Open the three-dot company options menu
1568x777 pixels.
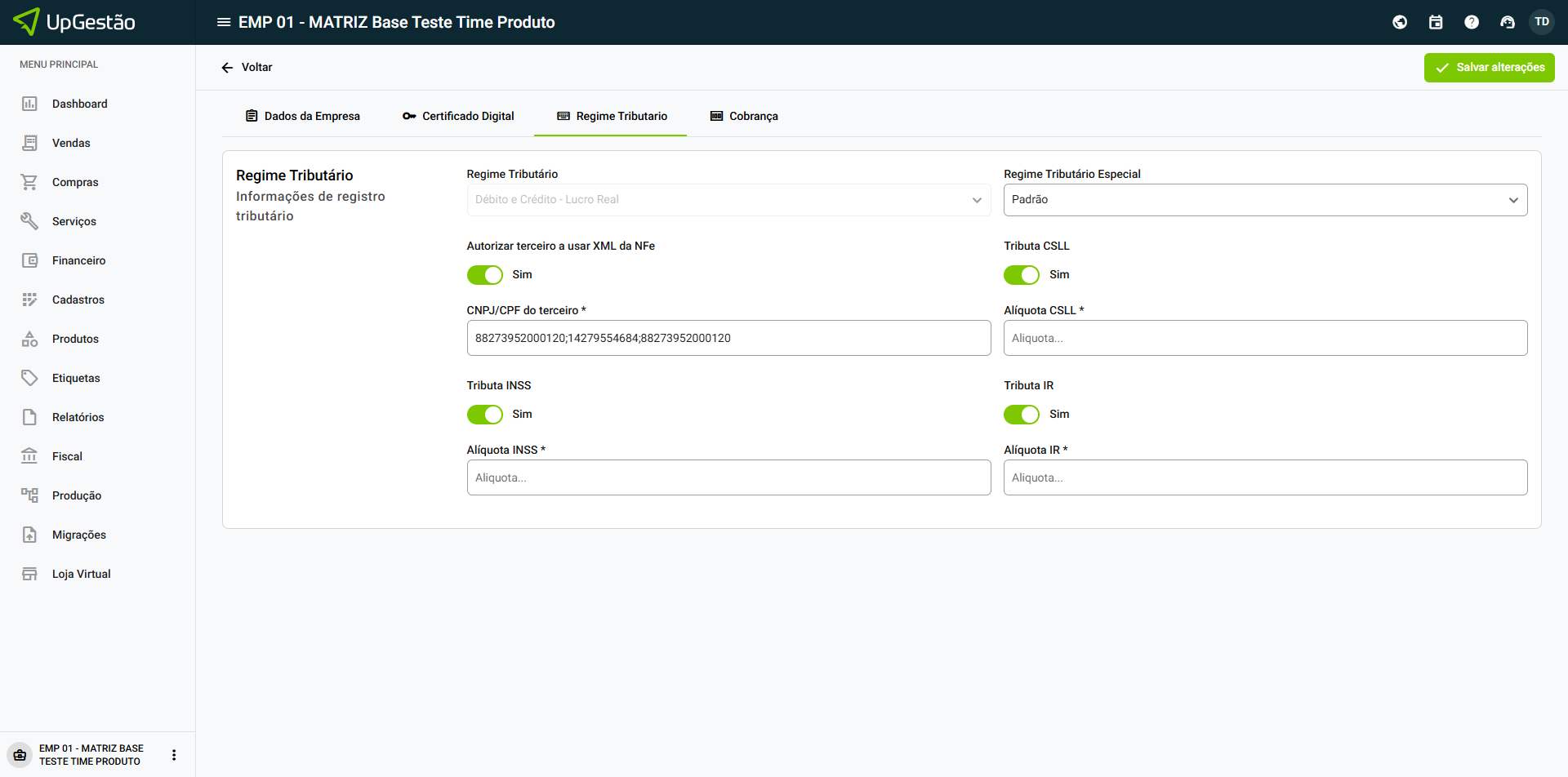[x=174, y=755]
